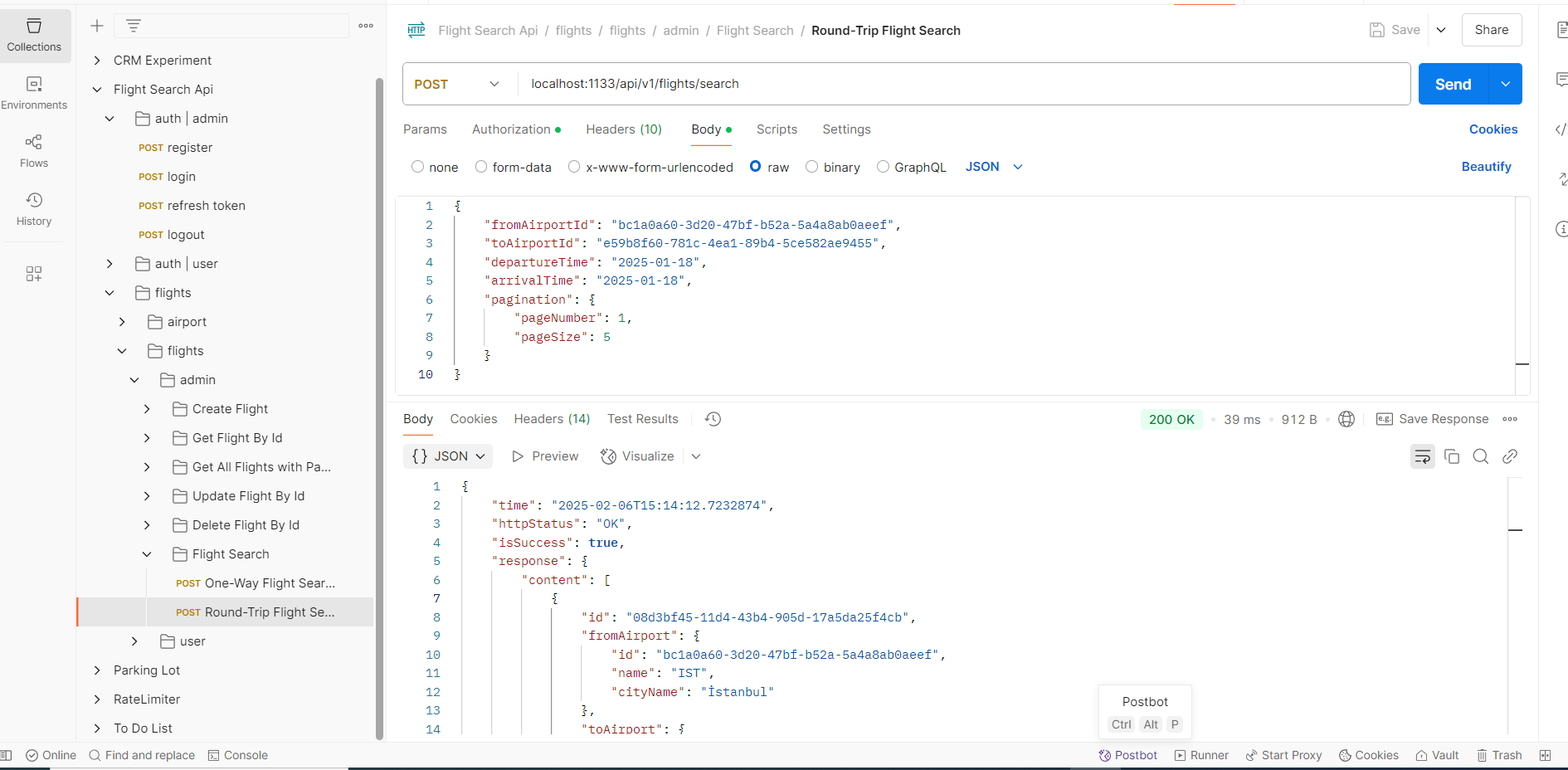
Task: Expand the CRM Experiment collection
Action: (x=97, y=61)
